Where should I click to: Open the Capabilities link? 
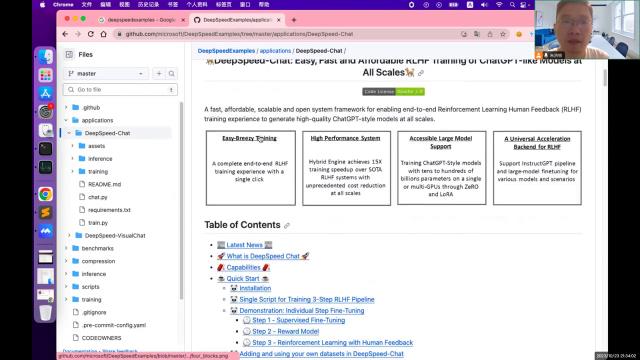(243, 267)
